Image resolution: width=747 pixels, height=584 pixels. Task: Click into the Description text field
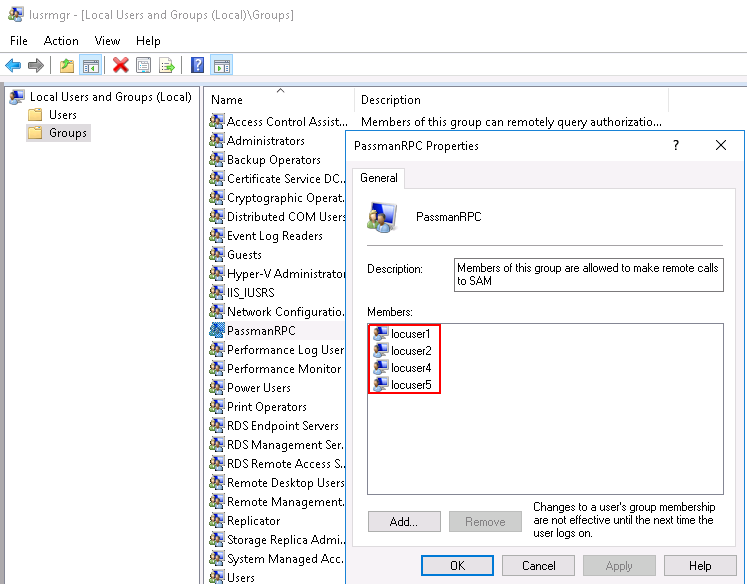point(587,275)
